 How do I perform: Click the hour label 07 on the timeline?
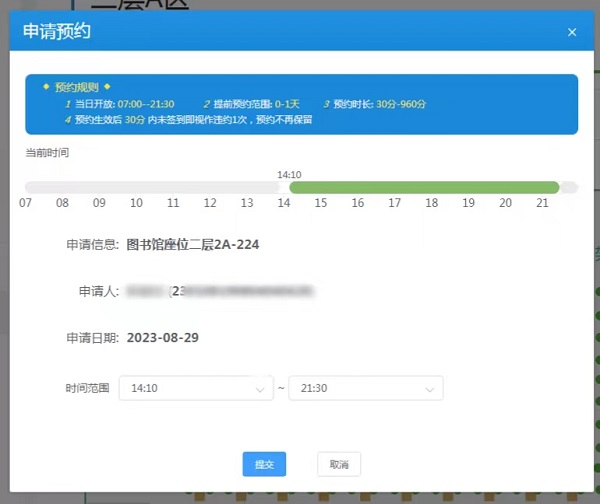click(x=25, y=203)
